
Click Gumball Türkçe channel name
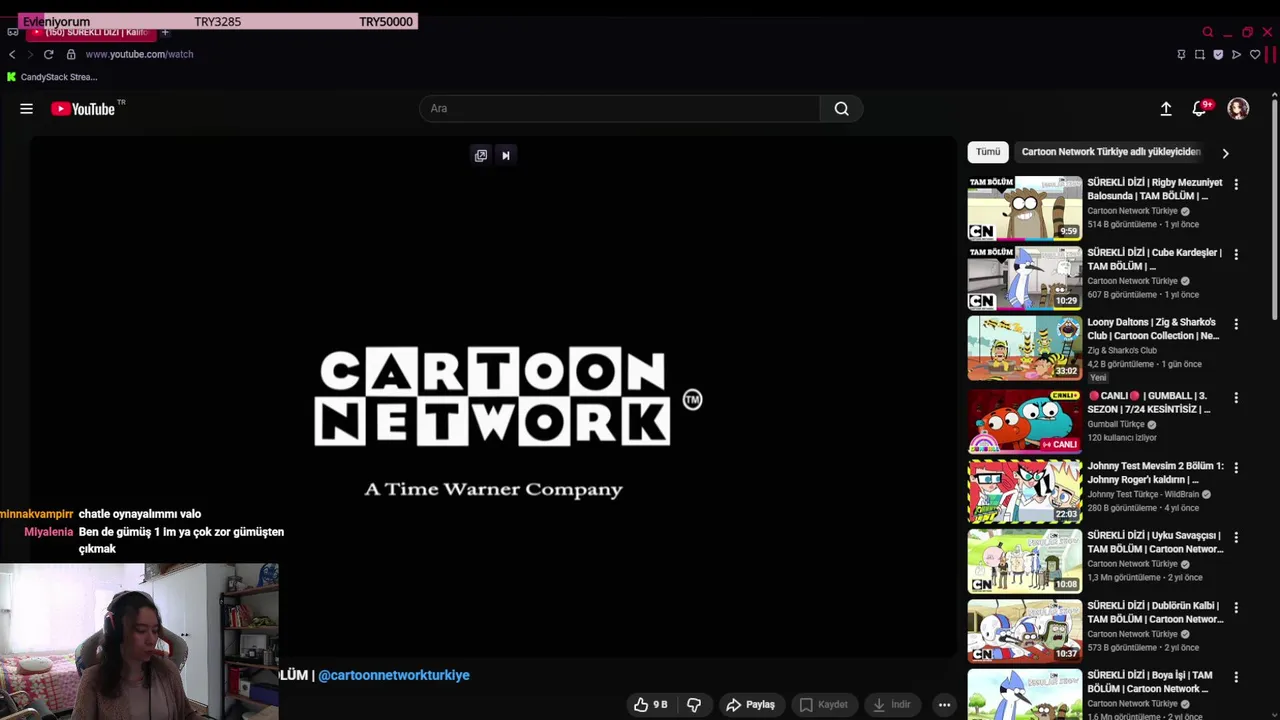click(x=1116, y=424)
